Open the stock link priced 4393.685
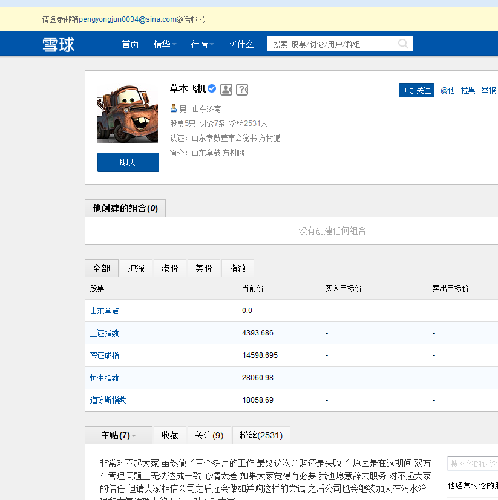The width and height of the screenshot is (498, 500). click(x=104, y=333)
